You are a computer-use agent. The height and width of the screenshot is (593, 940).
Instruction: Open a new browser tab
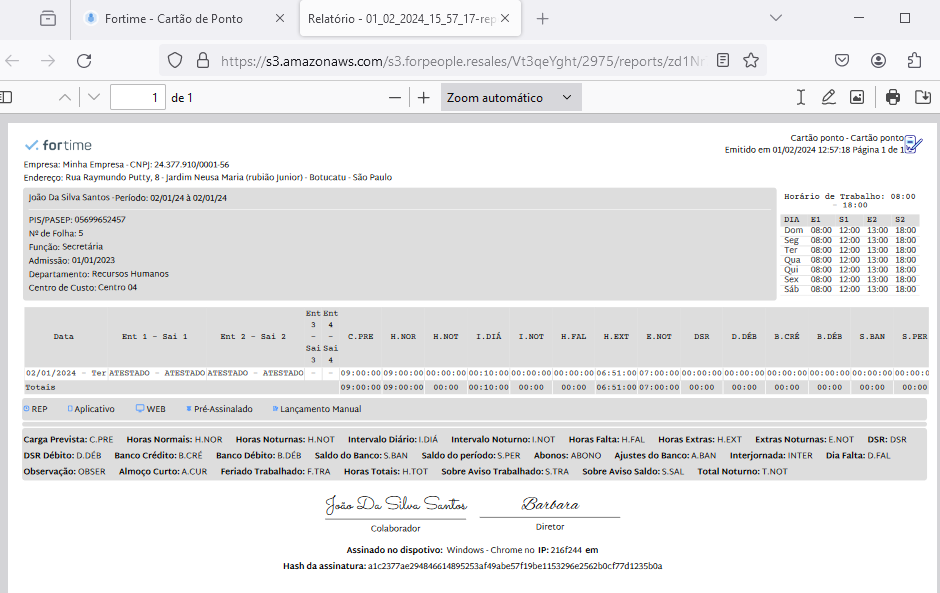point(543,19)
